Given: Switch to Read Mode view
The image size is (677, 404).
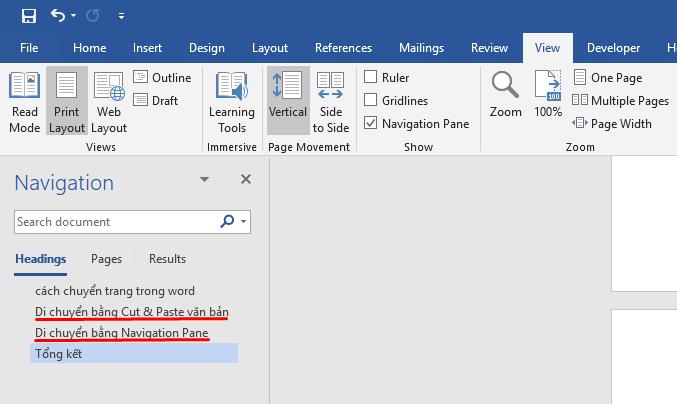Looking at the screenshot, I should pyautogui.click(x=25, y=102).
